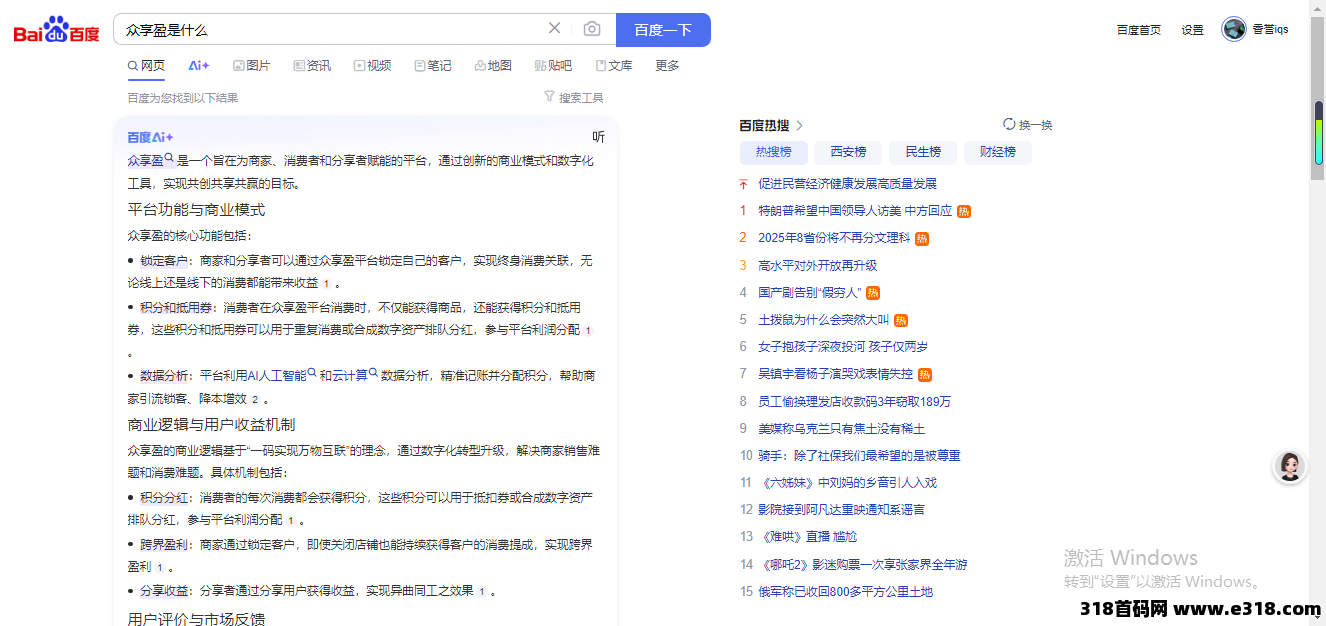The width and height of the screenshot is (1326, 626).
Task: Open the user avatar profile picture
Action: [x=1234, y=29]
